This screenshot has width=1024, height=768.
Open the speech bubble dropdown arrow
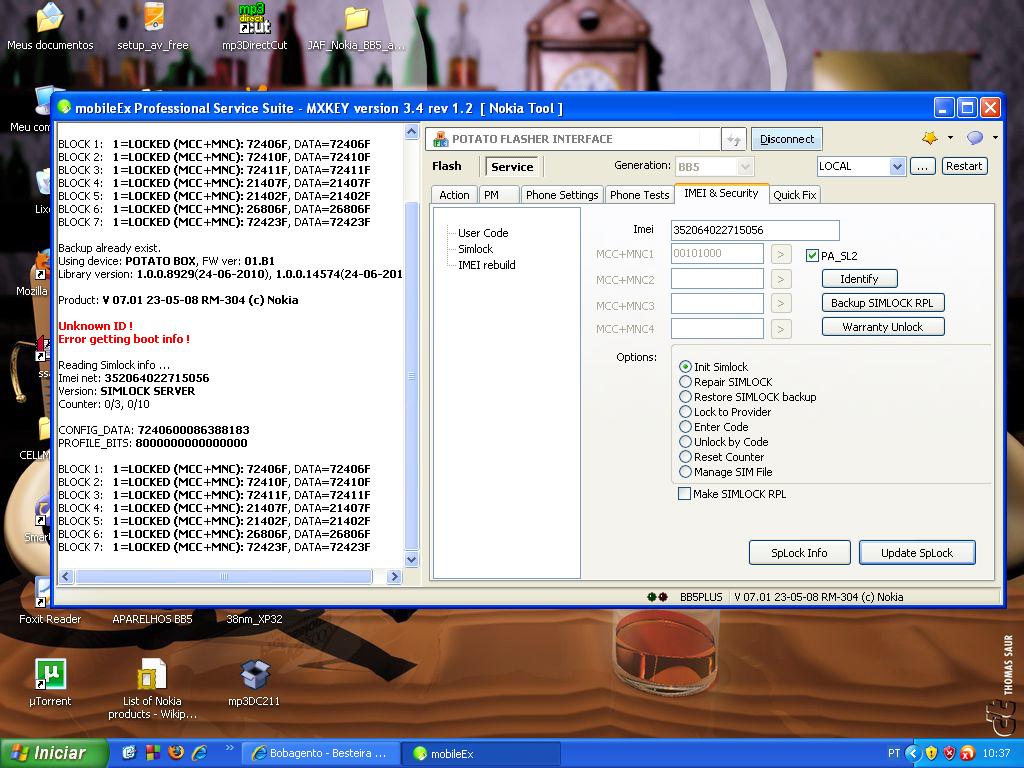pos(995,138)
